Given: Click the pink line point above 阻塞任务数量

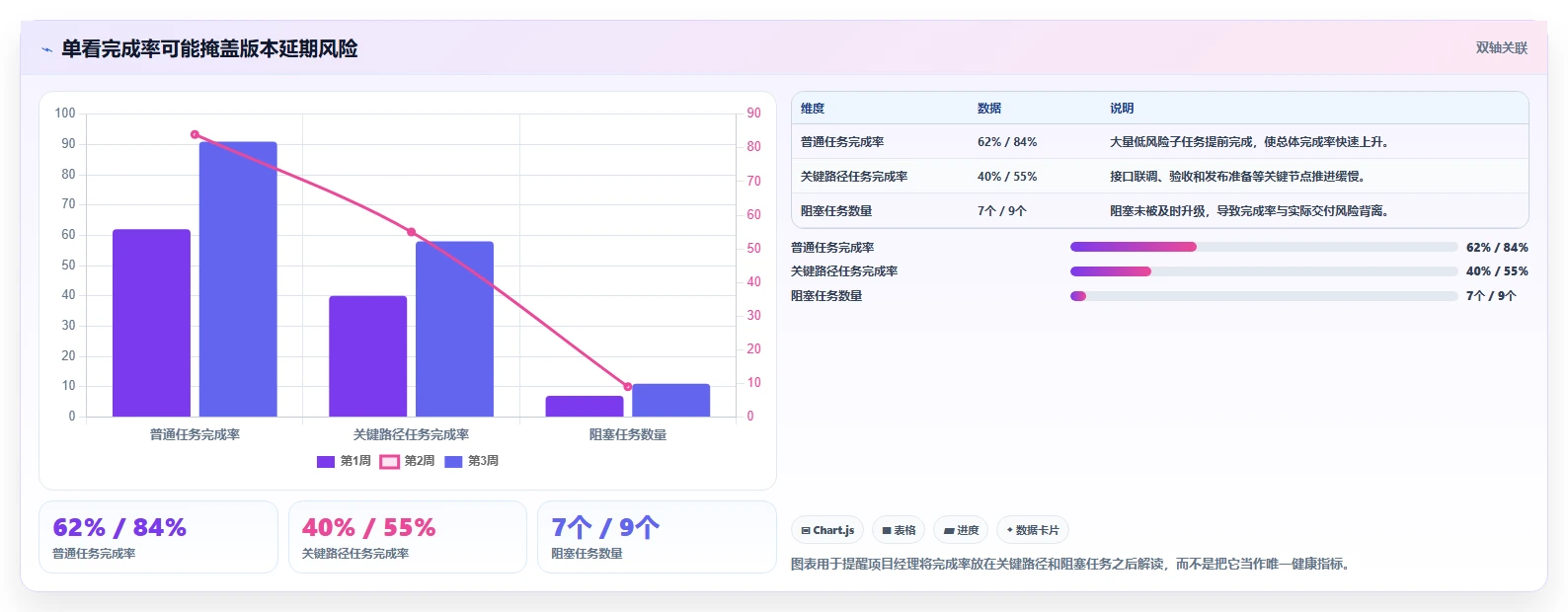Looking at the screenshot, I should point(628,387).
